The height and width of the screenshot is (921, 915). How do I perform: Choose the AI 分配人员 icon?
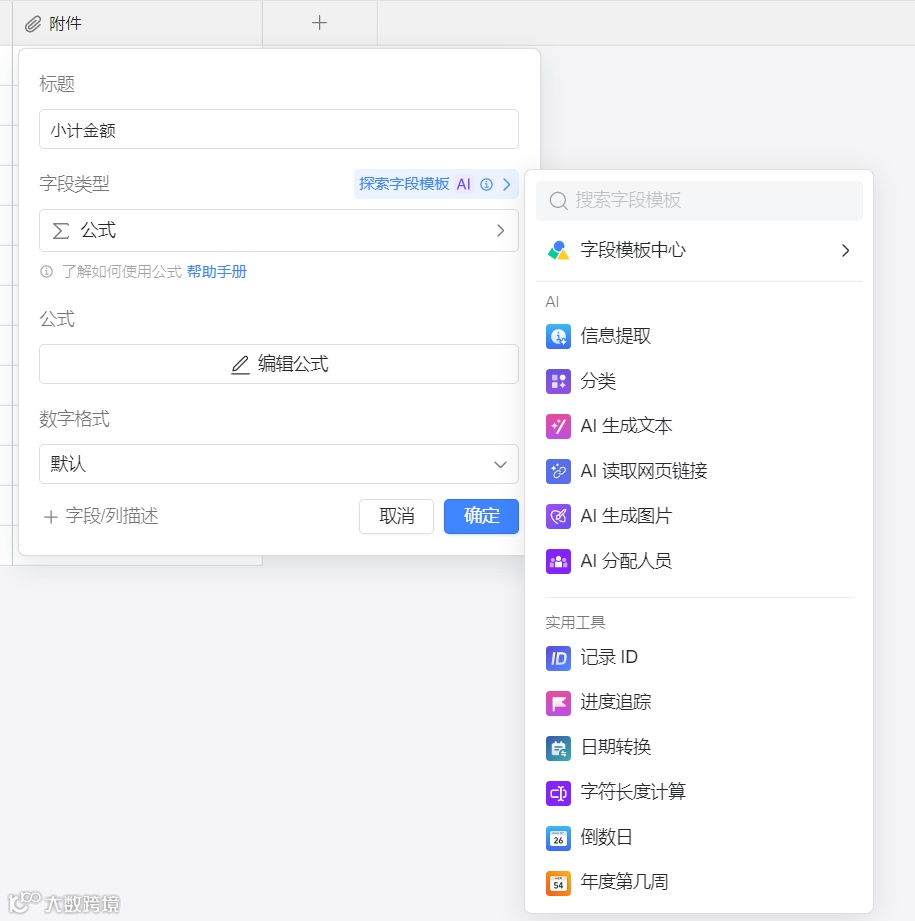(558, 561)
